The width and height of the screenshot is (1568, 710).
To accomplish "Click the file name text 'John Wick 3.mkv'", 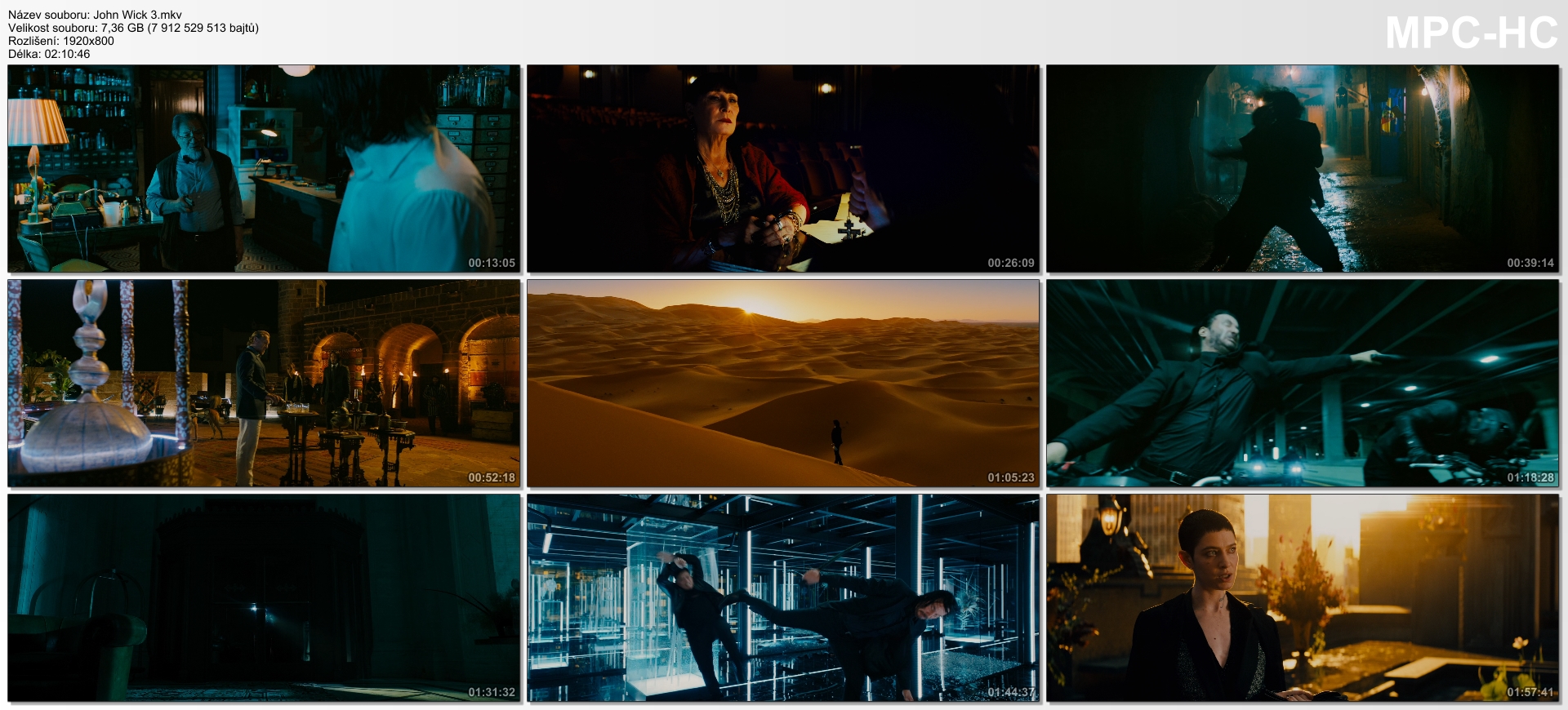I will click(x=138, y=15).
